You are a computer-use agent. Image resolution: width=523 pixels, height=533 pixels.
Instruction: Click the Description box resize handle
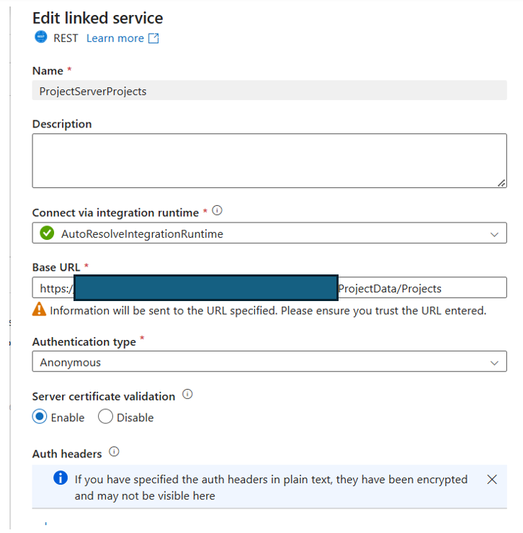coord(502,183)
